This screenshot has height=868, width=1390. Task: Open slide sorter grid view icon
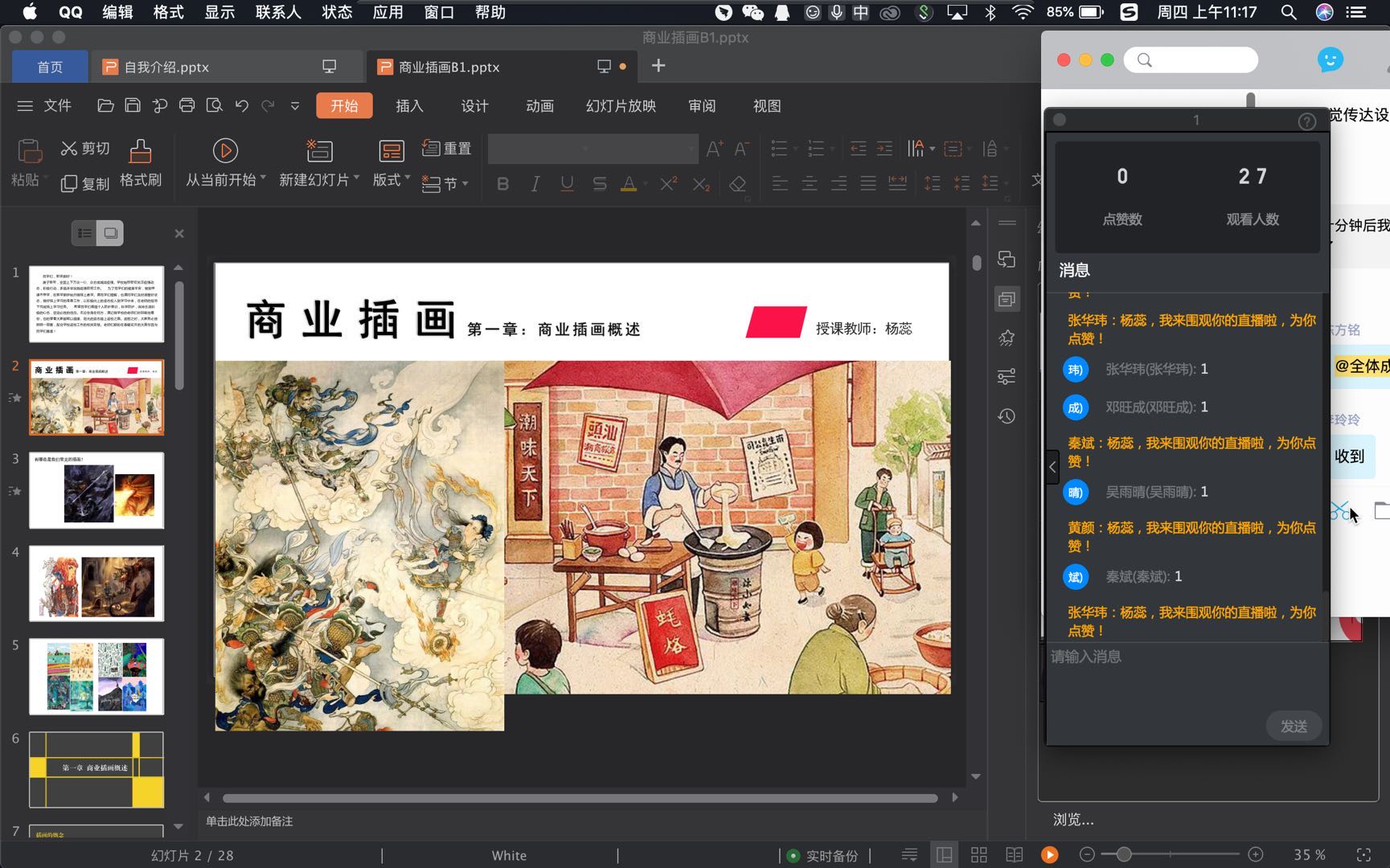pos(978,855)
